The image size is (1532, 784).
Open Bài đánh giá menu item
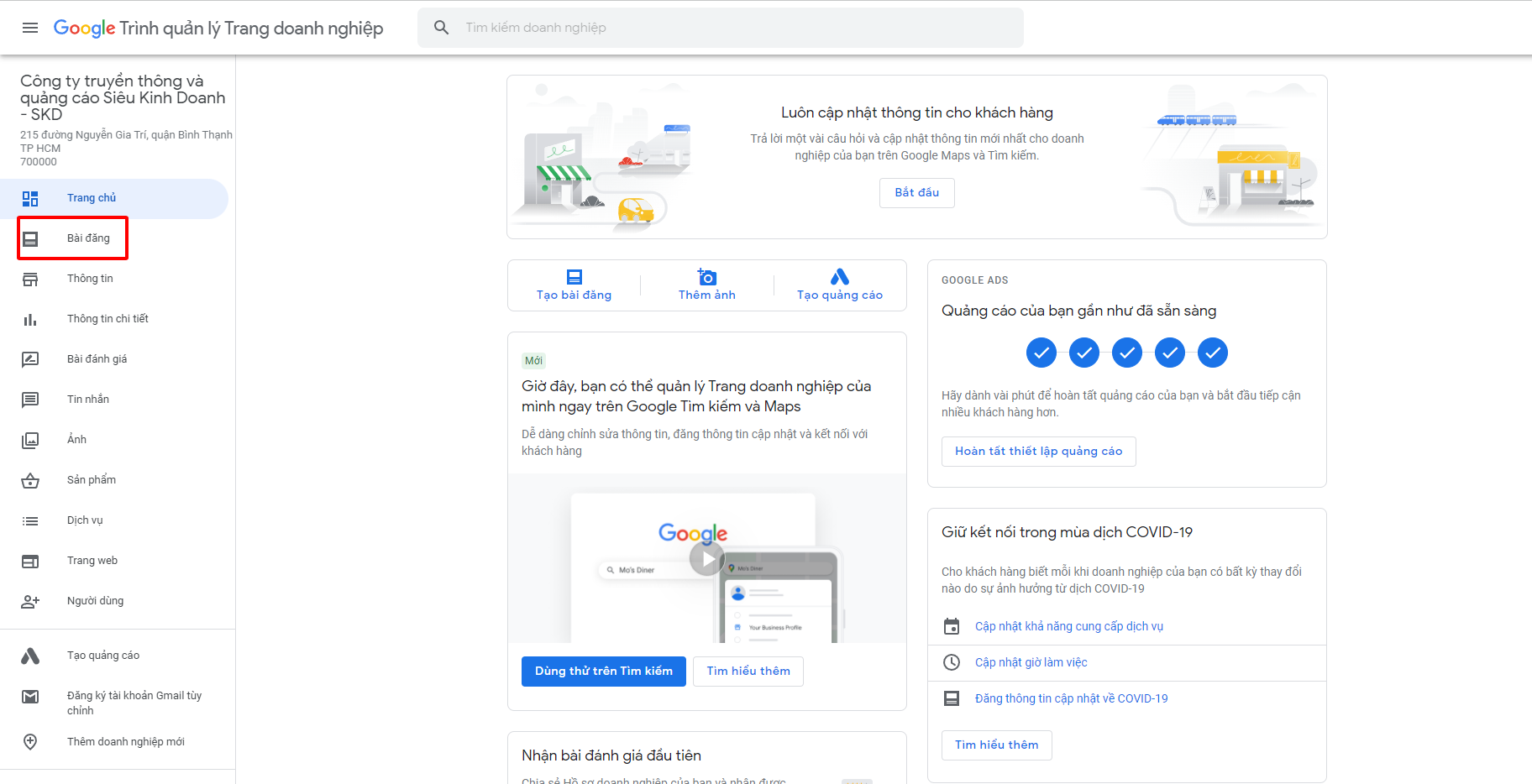(x=114, y=360)
